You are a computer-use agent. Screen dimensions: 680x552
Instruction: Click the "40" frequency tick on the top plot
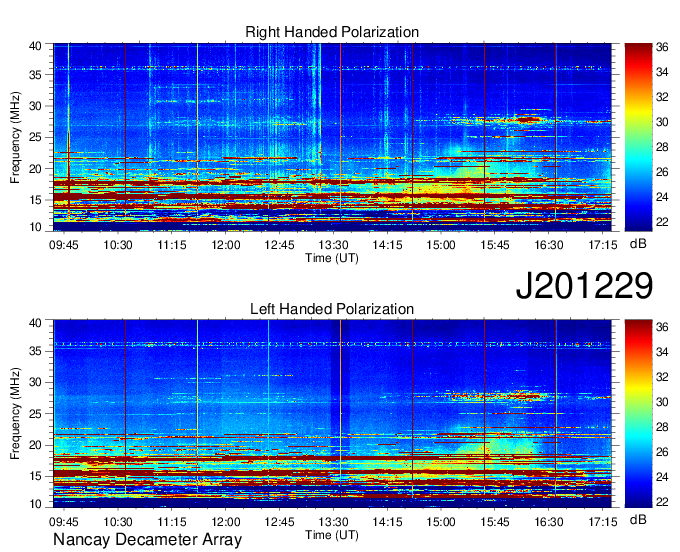(35, 46)
